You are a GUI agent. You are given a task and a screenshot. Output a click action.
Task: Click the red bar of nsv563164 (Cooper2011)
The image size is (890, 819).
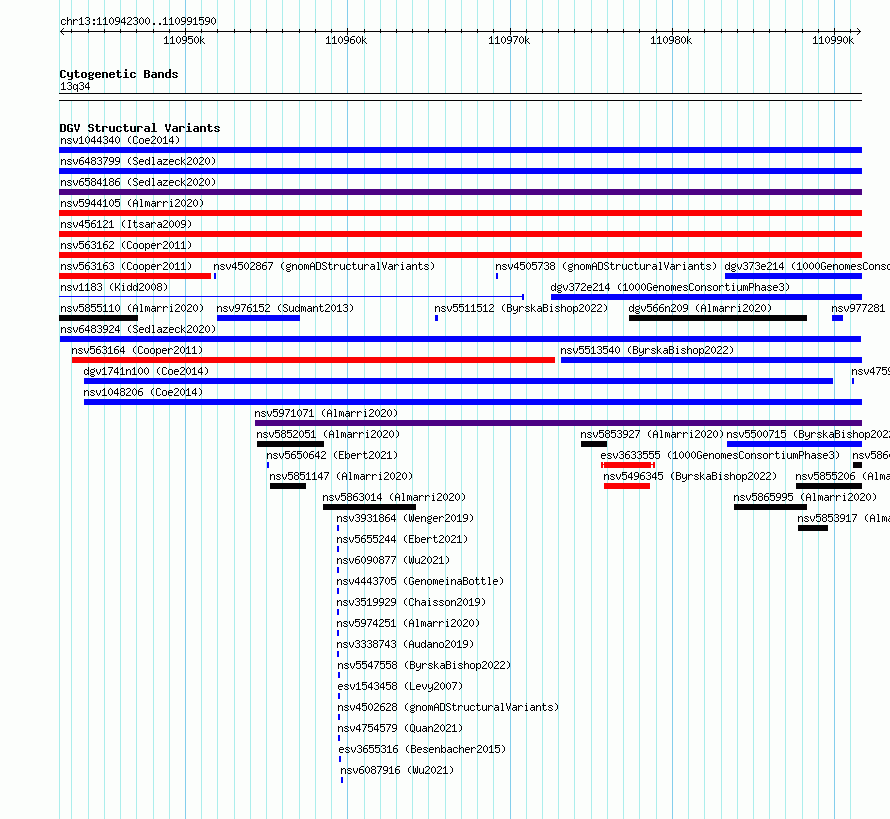coord(313,360)
